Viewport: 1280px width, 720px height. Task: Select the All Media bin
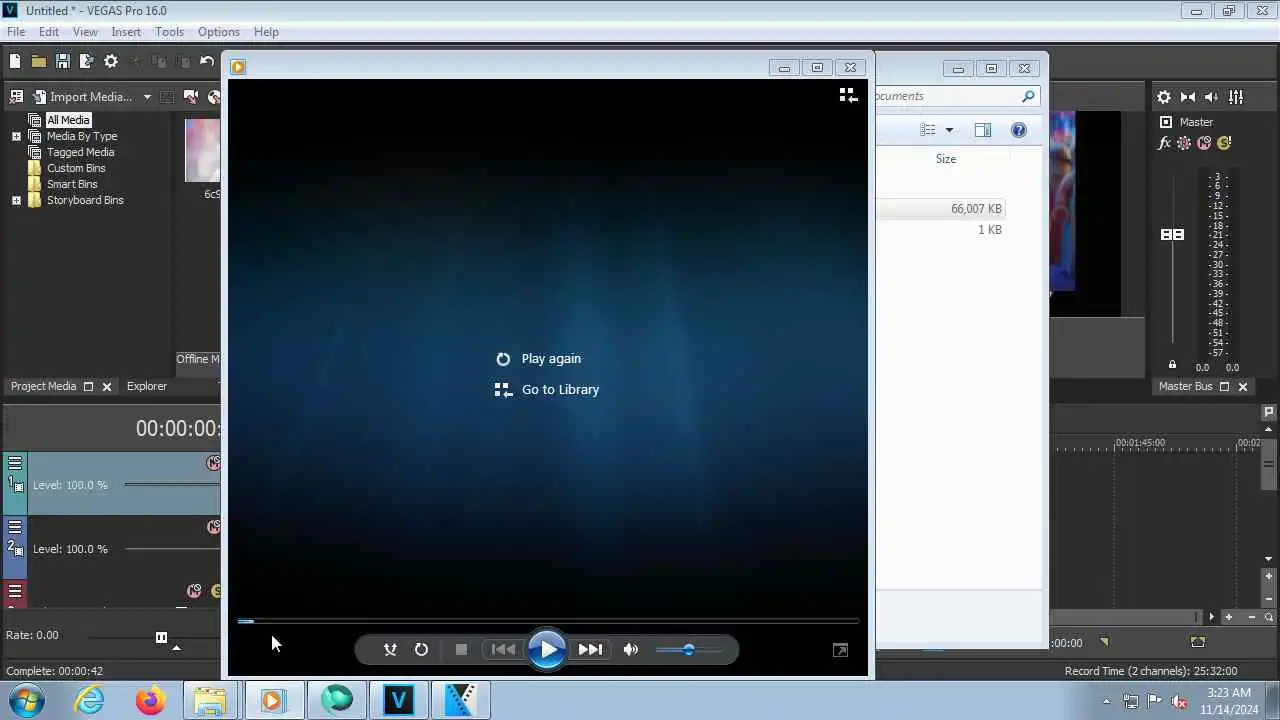pos(68,120)
